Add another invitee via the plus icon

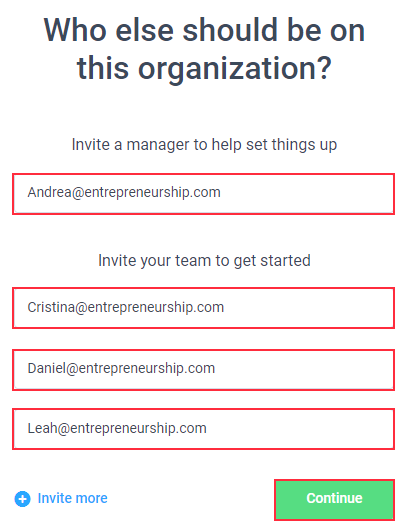[x=23, y=499]
